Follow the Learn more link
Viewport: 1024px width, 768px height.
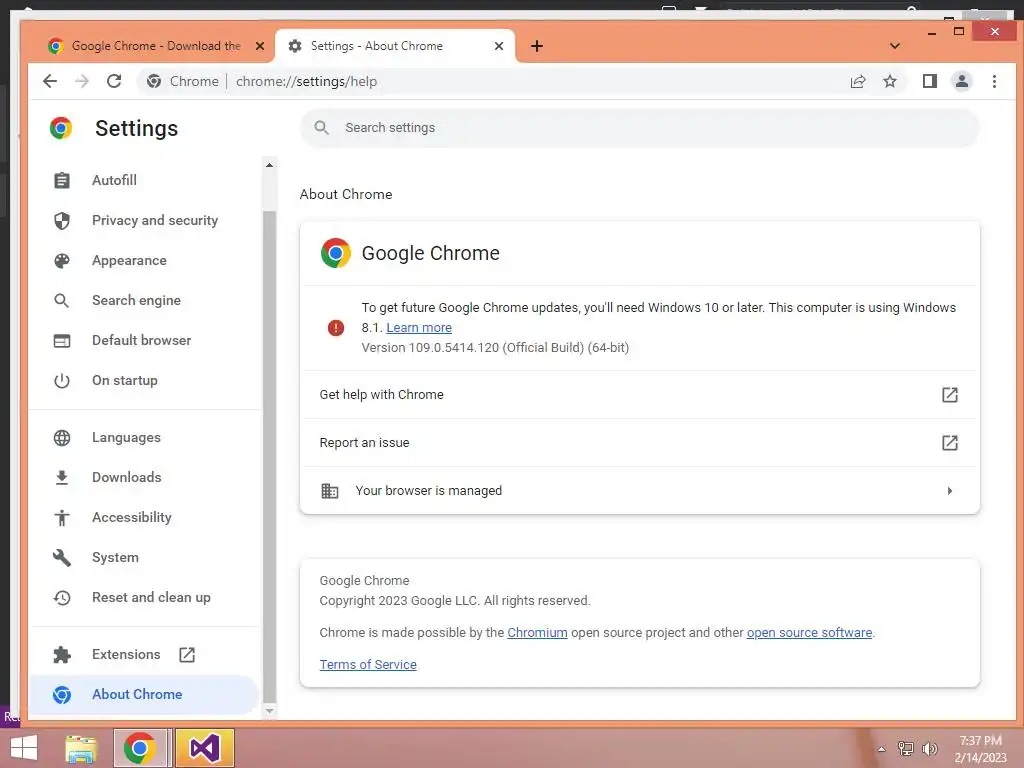point(419,328)
